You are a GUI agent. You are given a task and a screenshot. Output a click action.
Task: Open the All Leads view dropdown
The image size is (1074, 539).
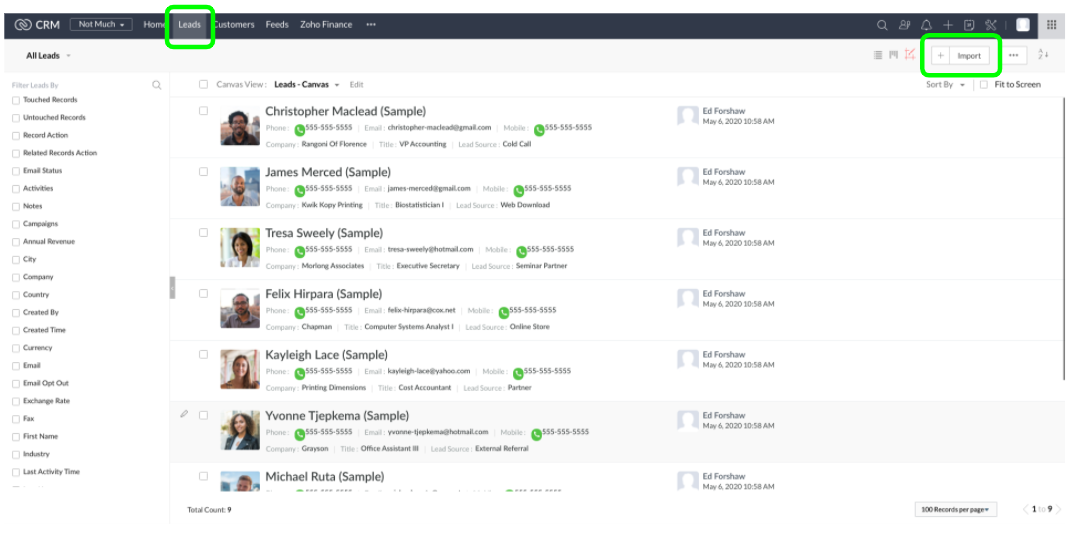pyautogui.click(x=48, y=55)
